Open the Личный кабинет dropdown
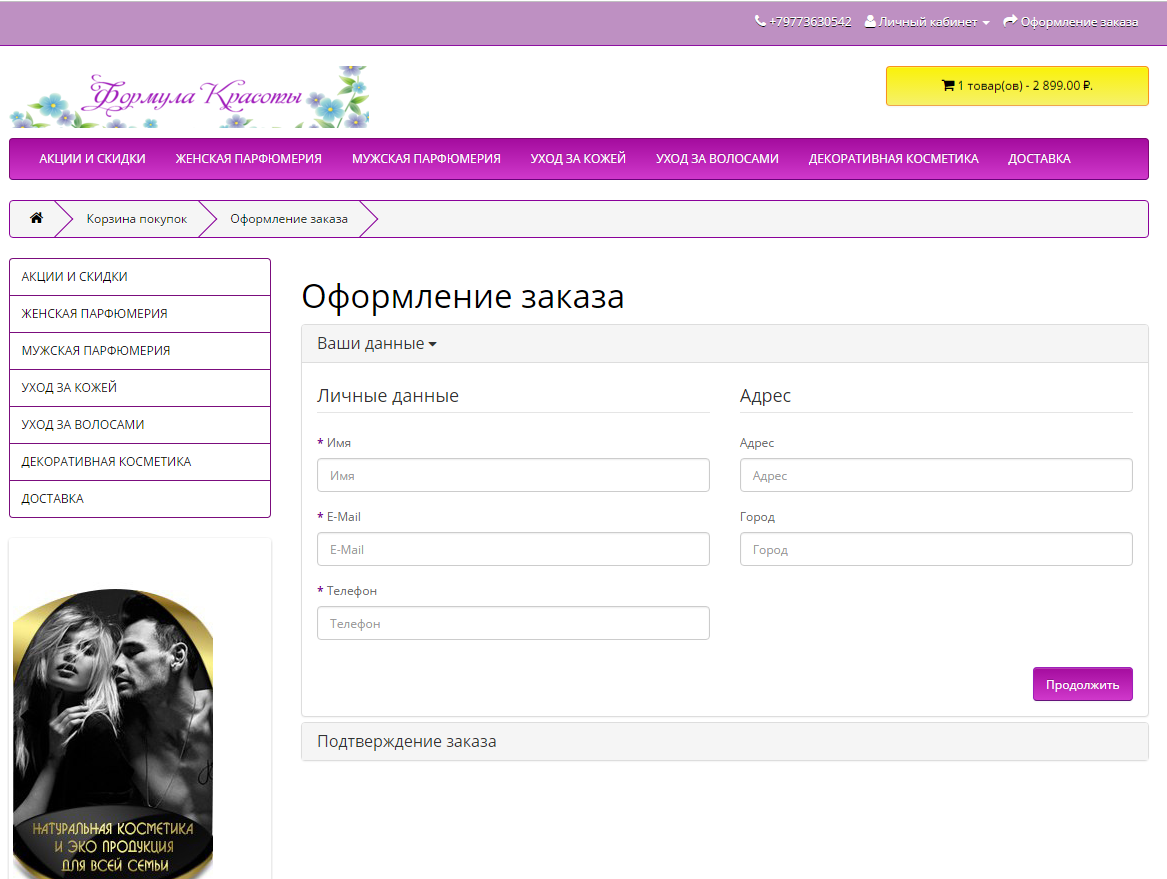Image resolution: width=1167 pixels, height=879 pixels. click(x=927, y=20)
